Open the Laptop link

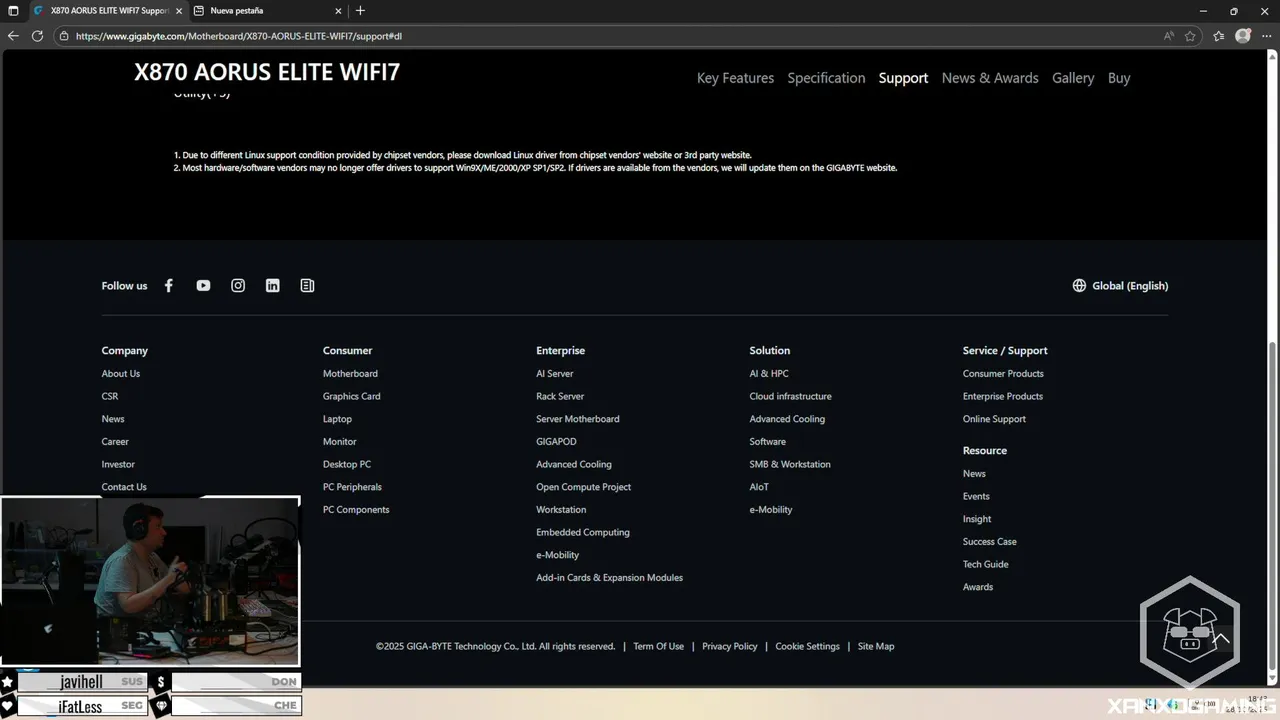337,419
